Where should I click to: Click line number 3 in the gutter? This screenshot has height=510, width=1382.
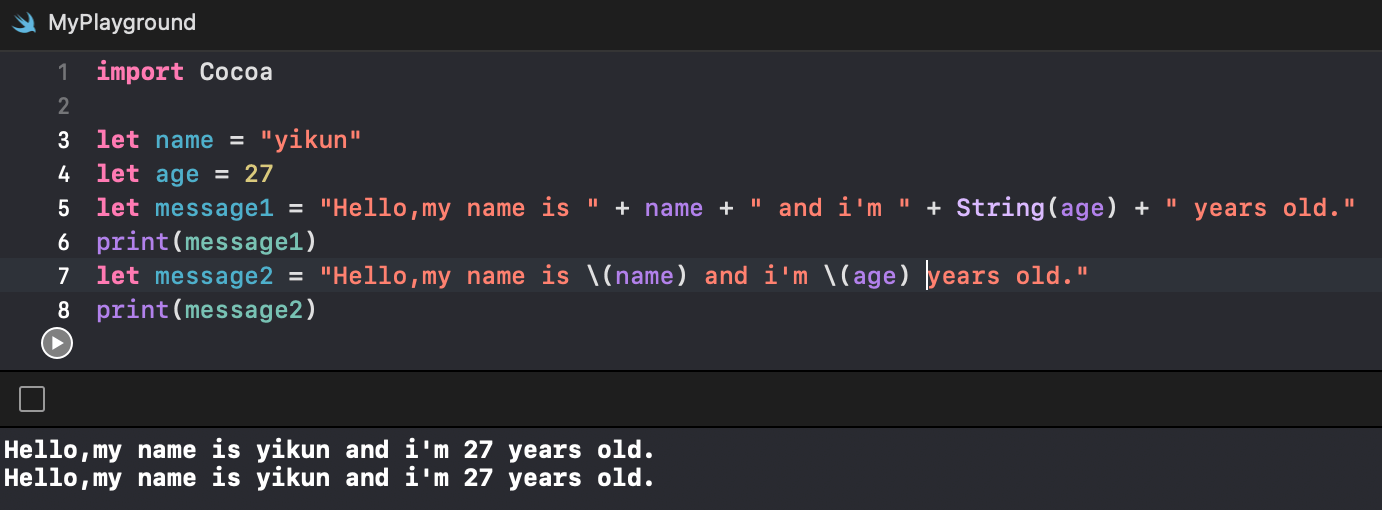tap(63, 140)
